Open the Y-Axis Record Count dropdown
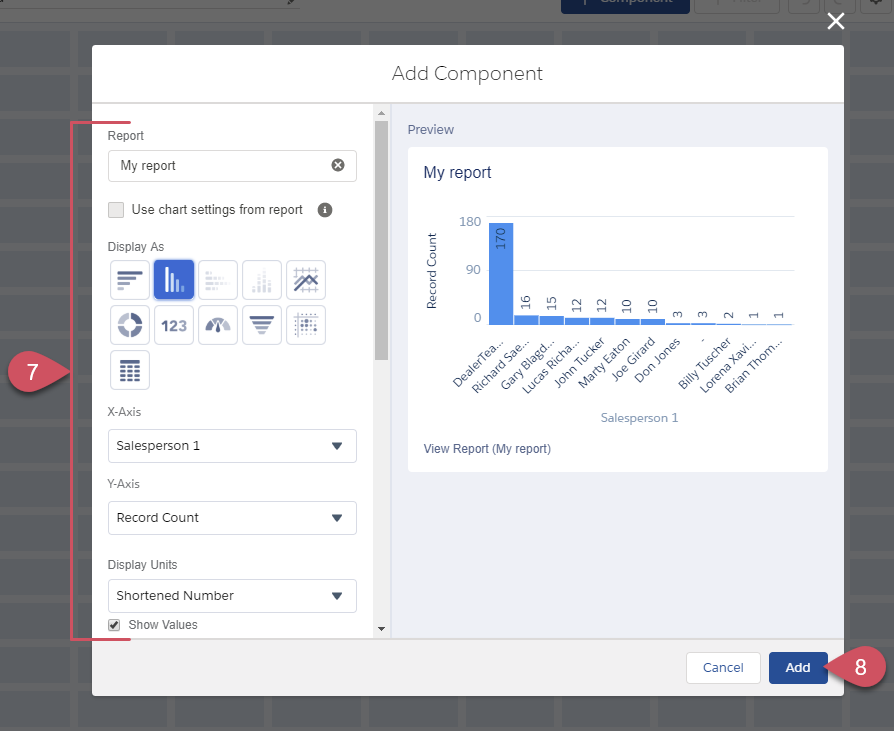The width and height of the screenshot is (894, 731). click(232, 518)
